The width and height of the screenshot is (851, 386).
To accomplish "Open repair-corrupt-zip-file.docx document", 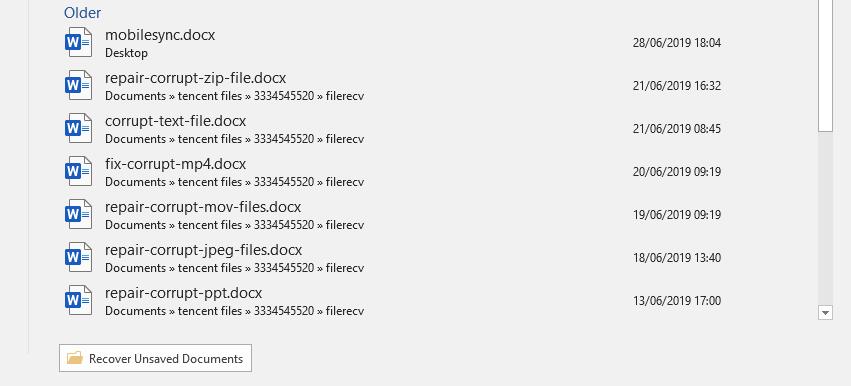I will click(x=195, y=78).
